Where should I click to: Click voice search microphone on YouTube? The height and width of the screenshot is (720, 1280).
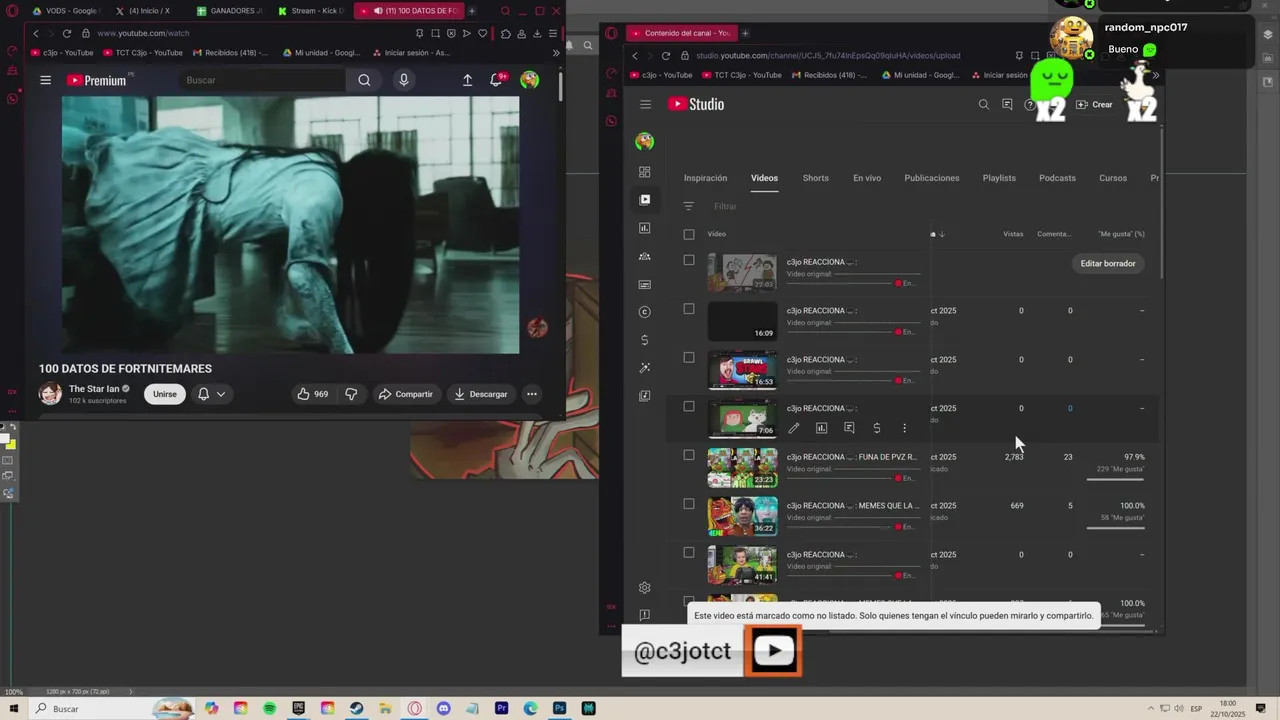tap(404, 80)
